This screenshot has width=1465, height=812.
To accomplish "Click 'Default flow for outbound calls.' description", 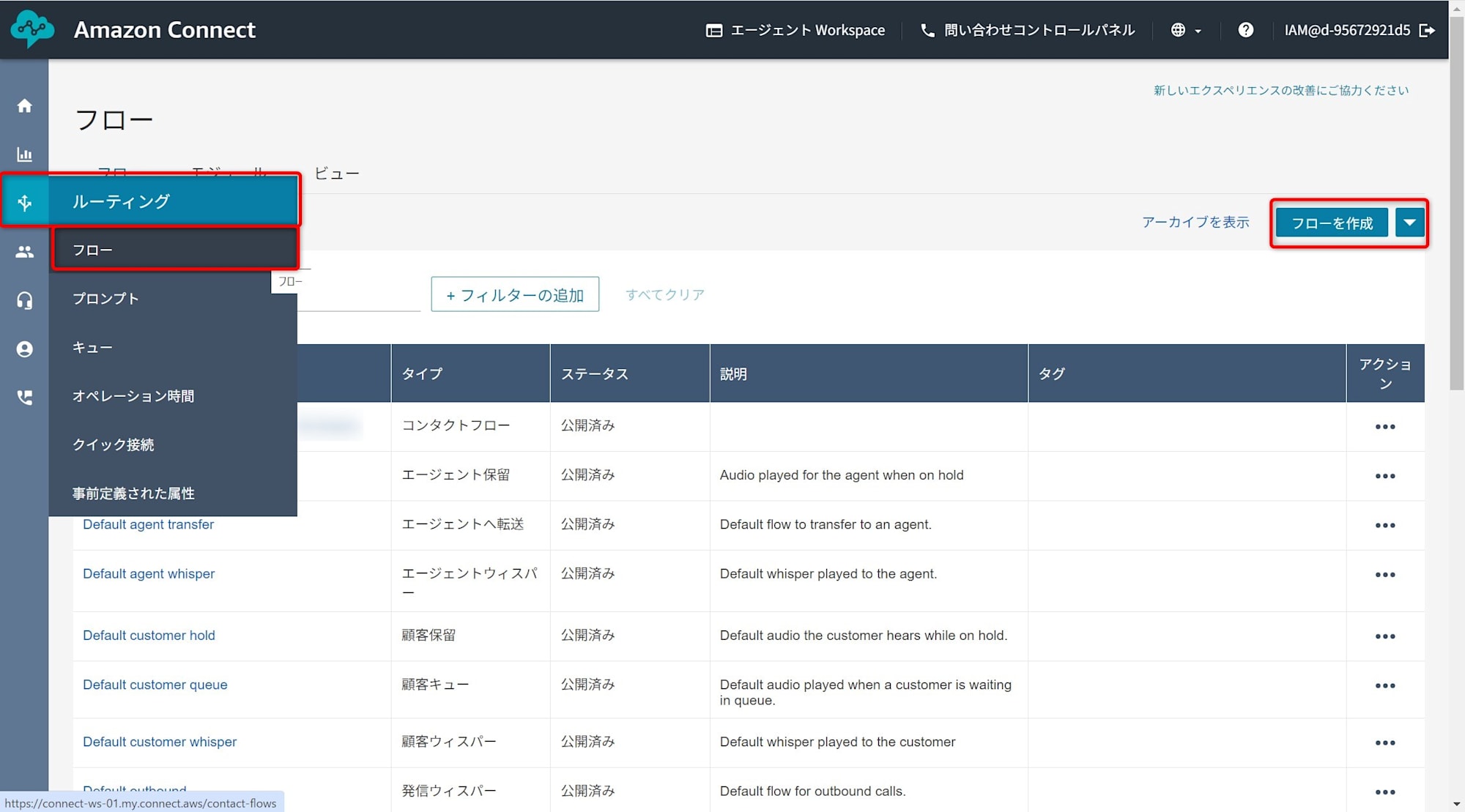I will [812, 791].
